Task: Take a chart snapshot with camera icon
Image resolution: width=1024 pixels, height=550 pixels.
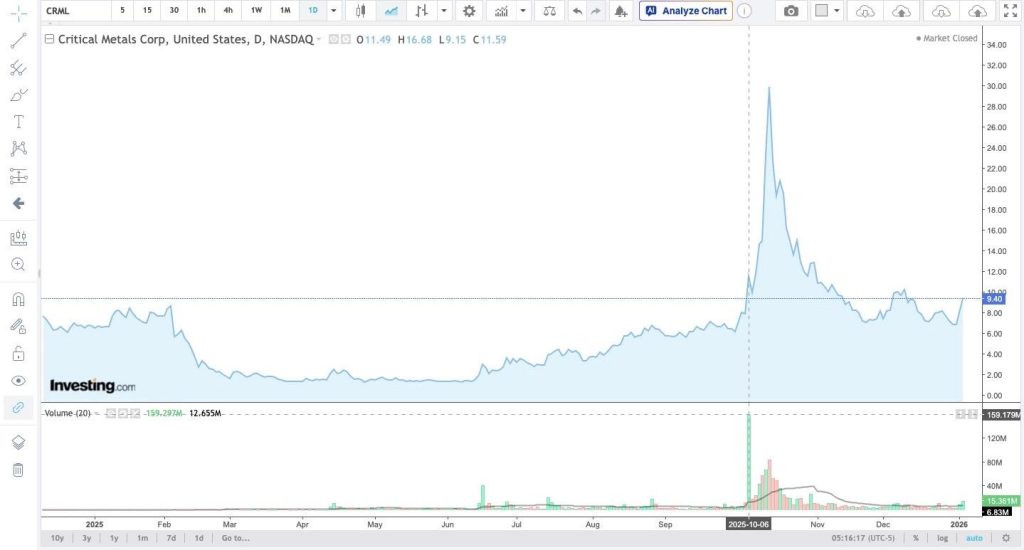Action: (x=791, y=11)
